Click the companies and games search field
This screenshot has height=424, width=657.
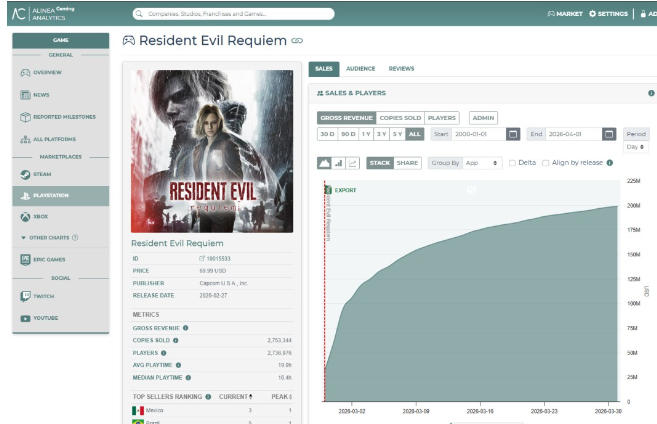click(x=235, y=14)
